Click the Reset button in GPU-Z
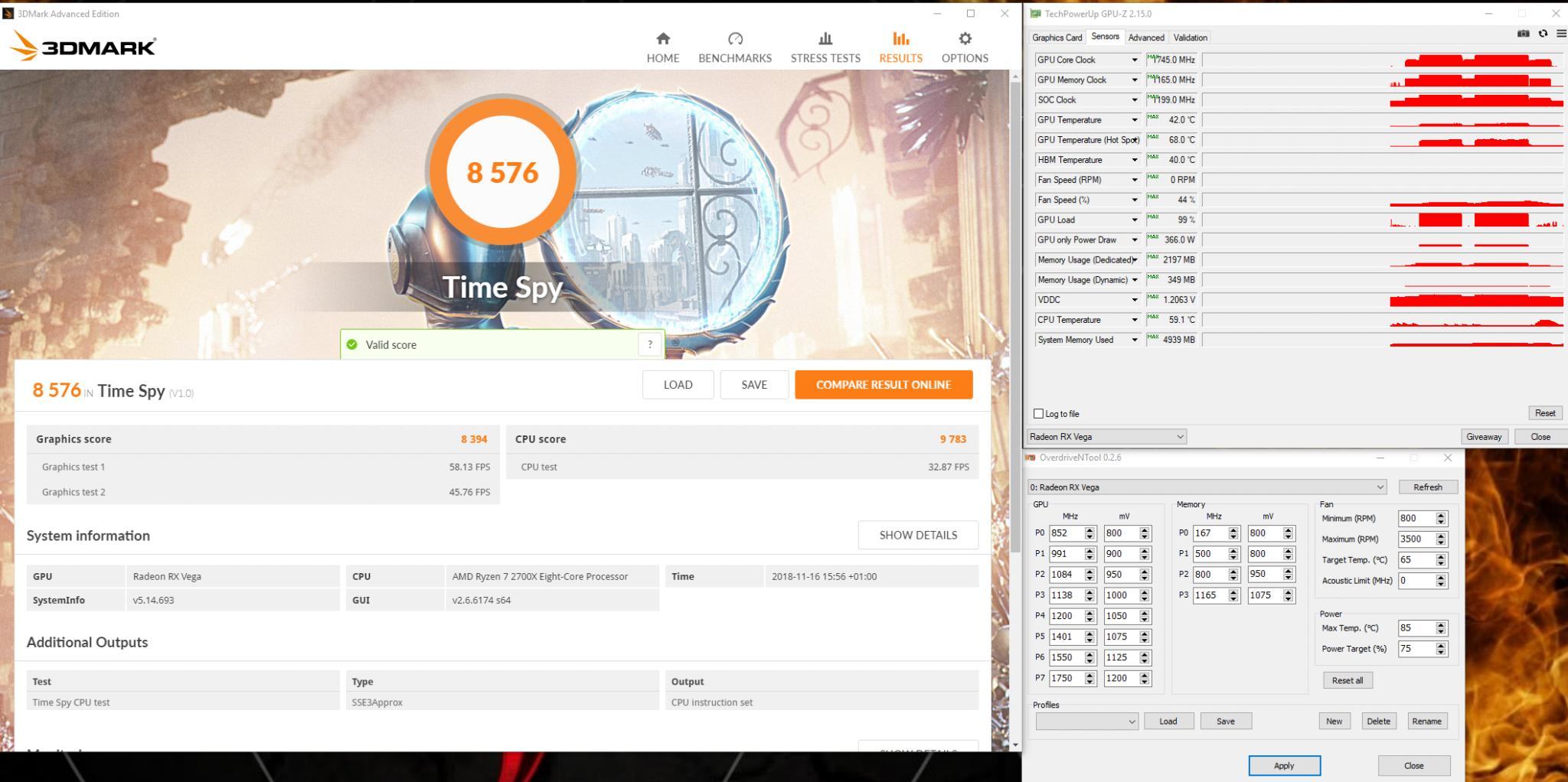1568x782 pixels. tap(1545, 413)
